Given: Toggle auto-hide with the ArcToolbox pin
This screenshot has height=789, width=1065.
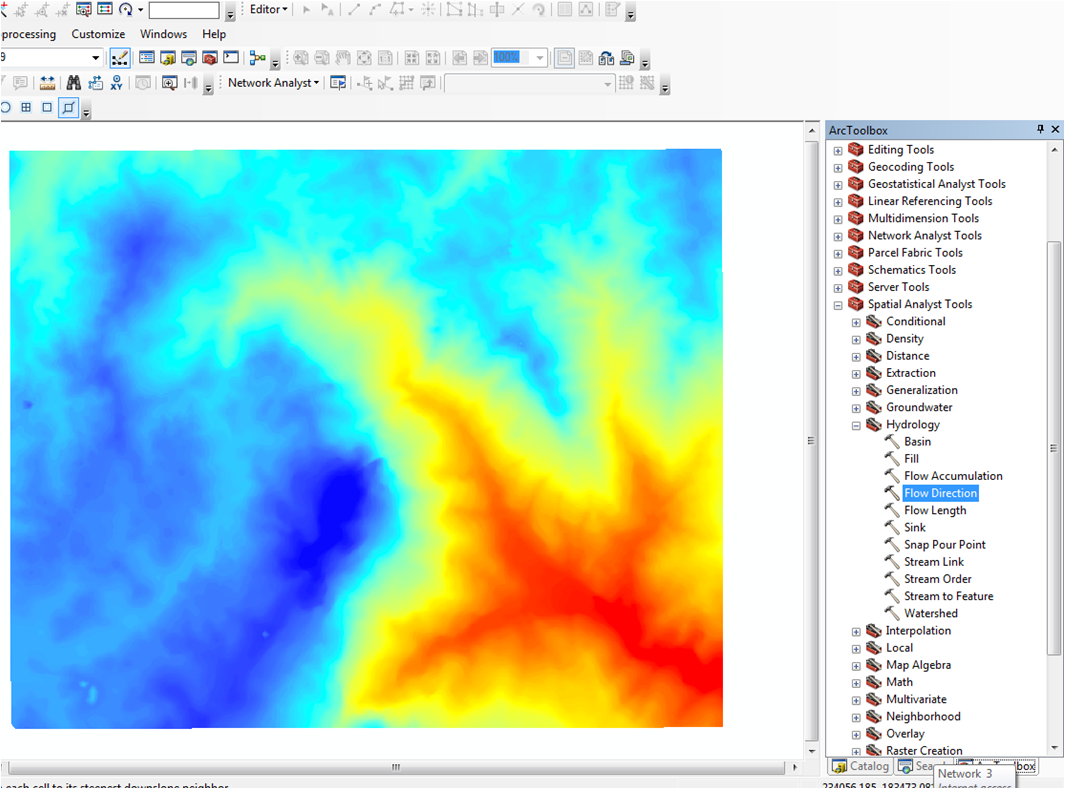Looking at the screenshot, I should coord(1040,129).
